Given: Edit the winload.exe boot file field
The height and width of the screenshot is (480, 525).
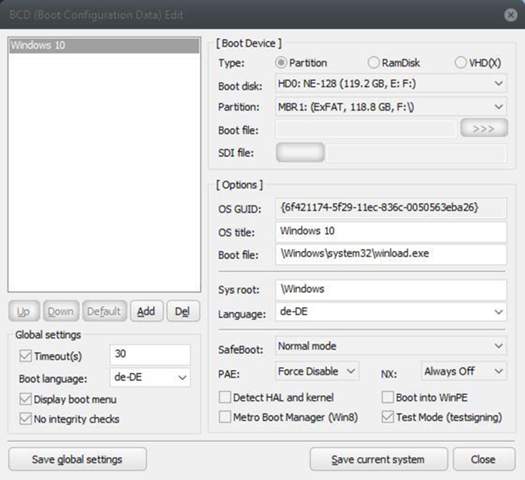Looking at the screenshot, I should [390, 254].
